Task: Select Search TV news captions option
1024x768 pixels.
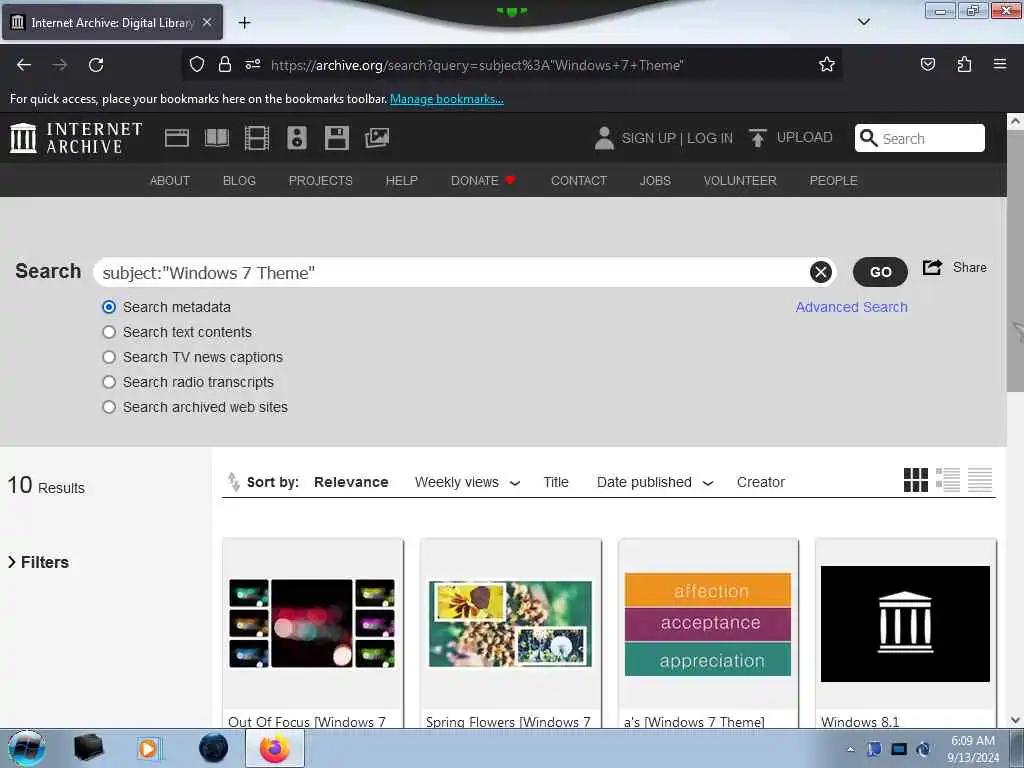Action: point(109,357)
